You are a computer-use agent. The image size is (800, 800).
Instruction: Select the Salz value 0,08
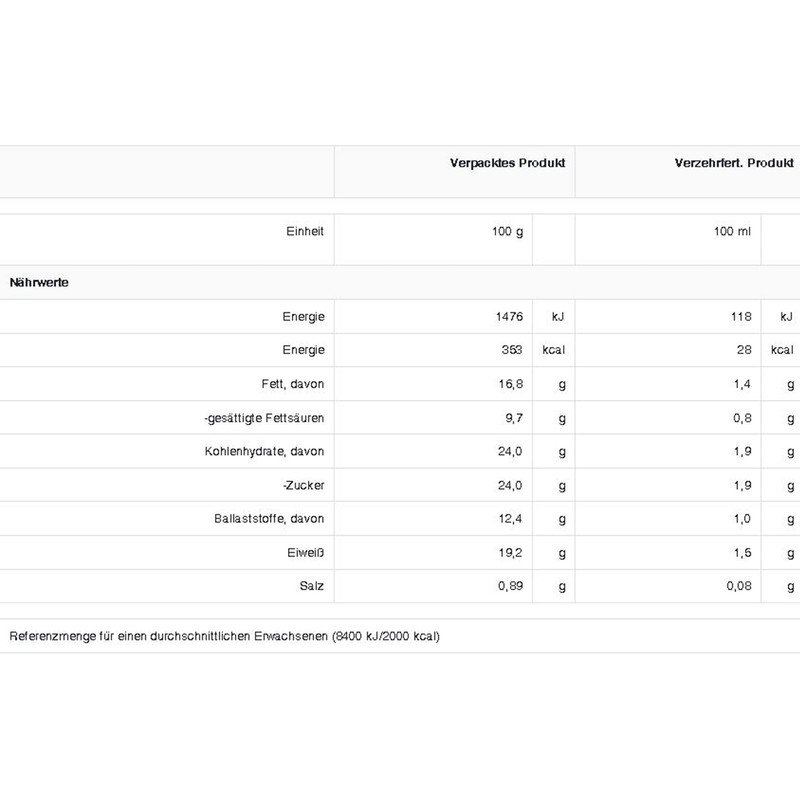(739, 586)
